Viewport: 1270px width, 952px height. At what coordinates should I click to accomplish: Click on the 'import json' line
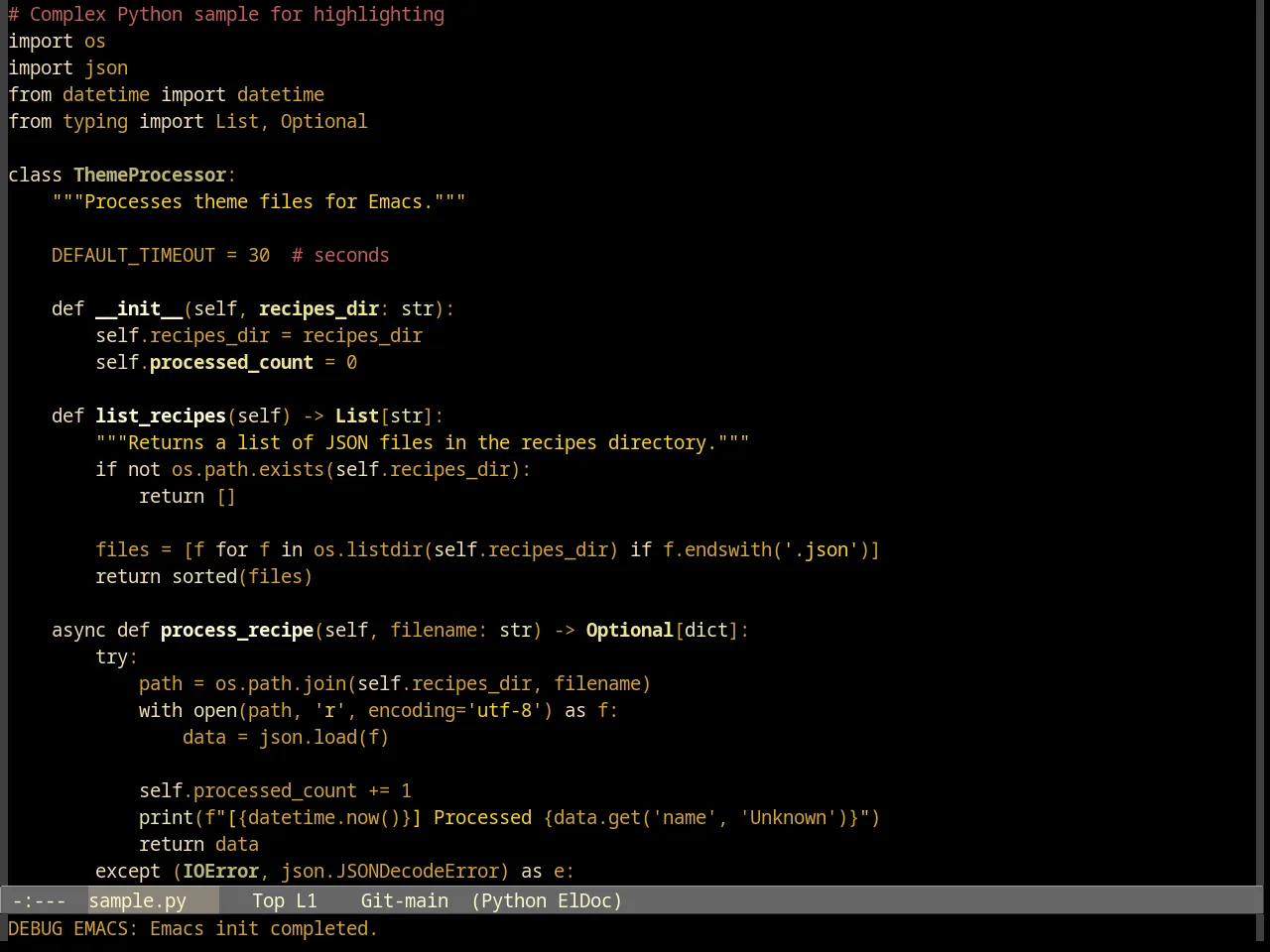67,67
